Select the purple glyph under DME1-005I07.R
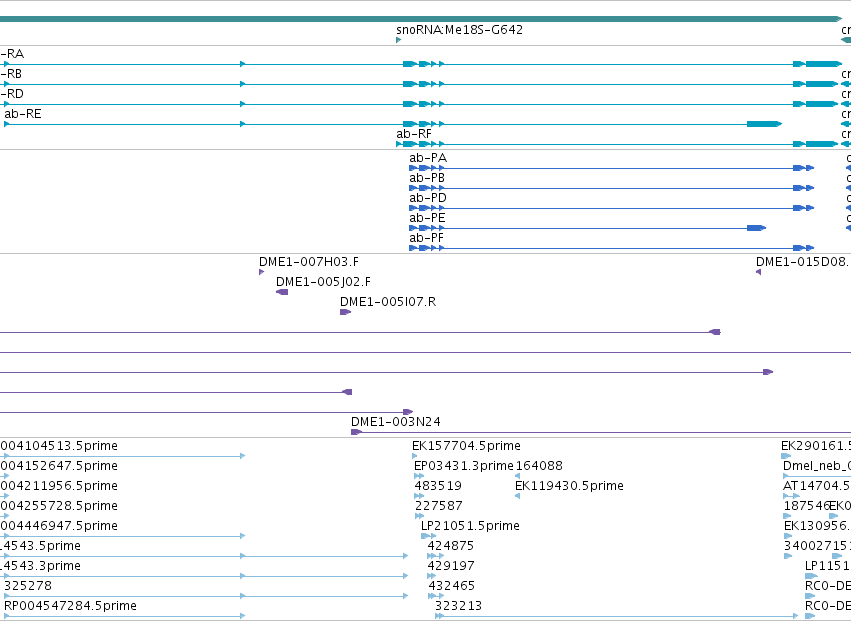 (345, 312)
